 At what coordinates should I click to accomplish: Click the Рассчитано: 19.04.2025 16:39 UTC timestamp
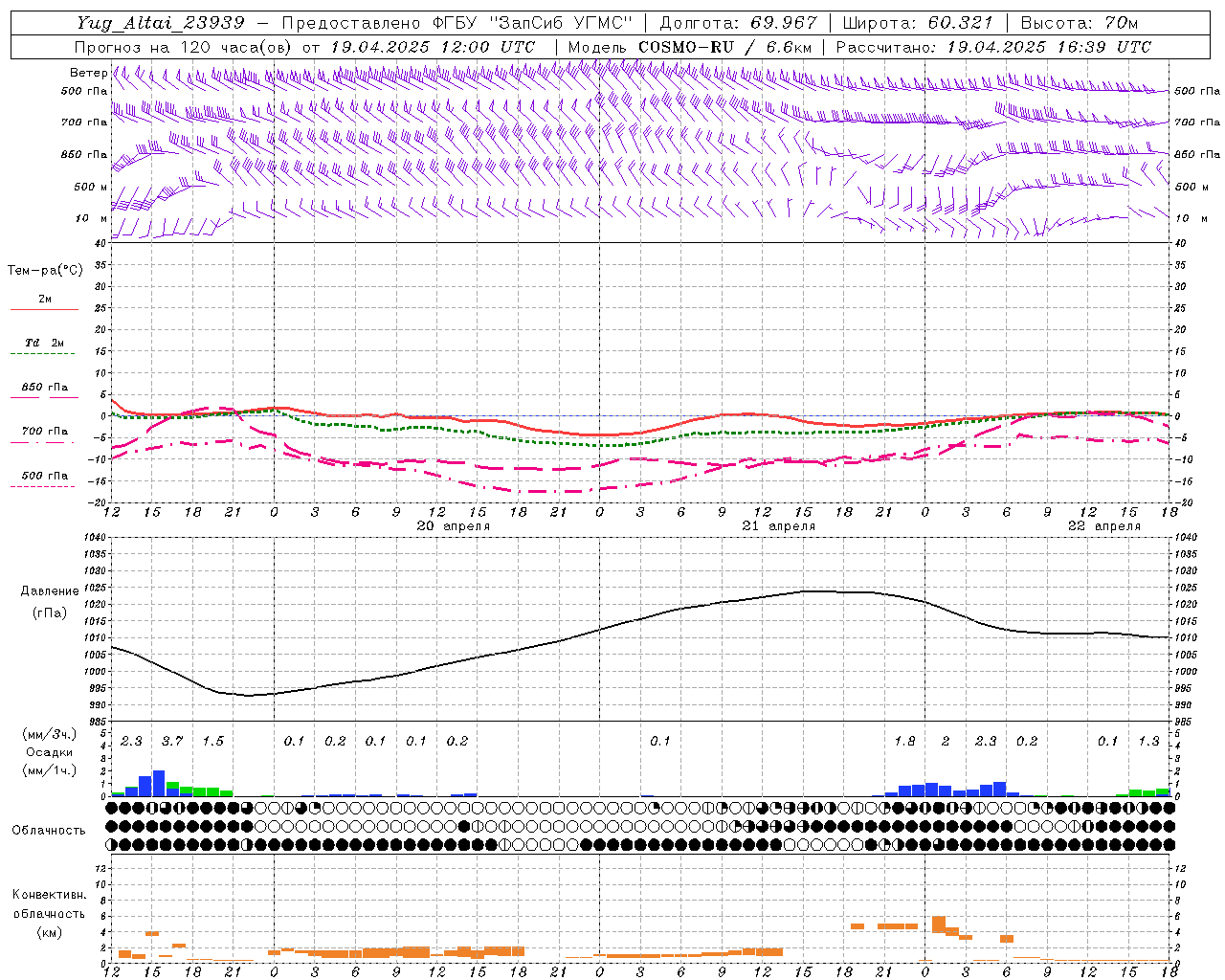(x=993, y=47)
